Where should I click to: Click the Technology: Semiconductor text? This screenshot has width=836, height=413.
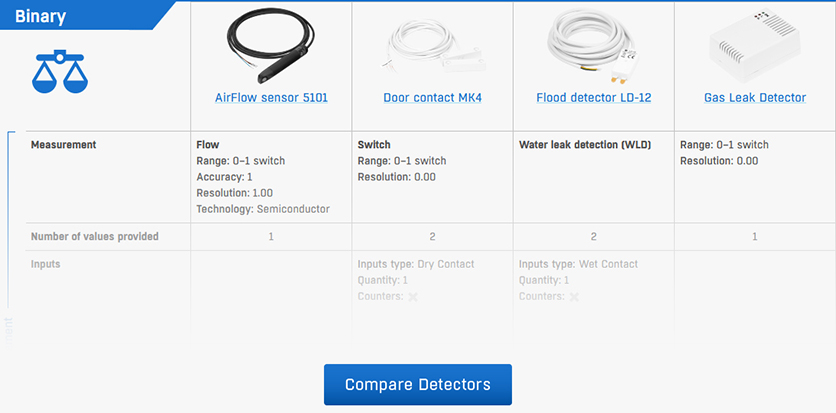263,209
